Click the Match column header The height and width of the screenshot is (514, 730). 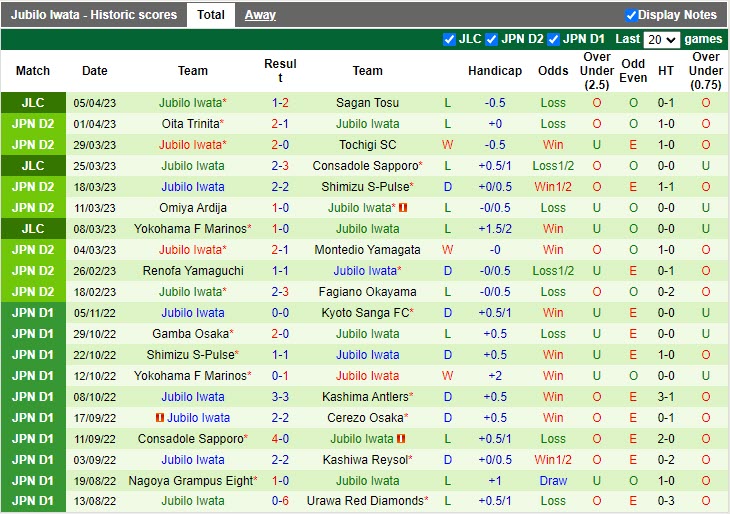click(33, 71)
